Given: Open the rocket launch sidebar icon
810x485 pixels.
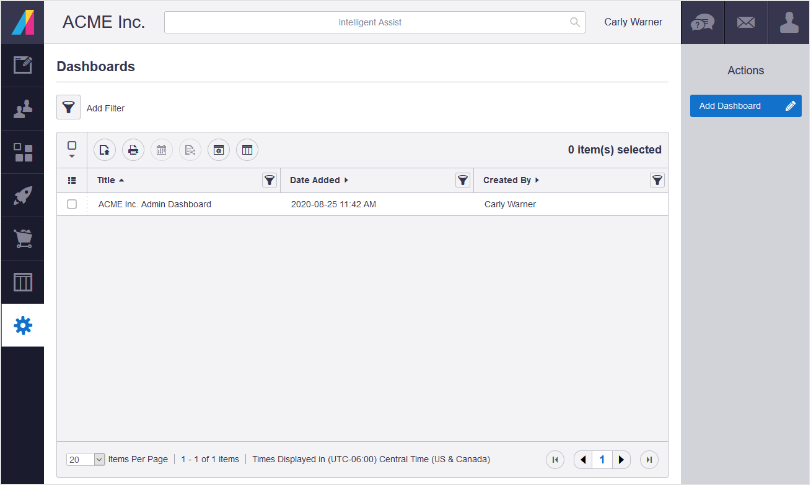Looking at the screenshot, I should pos(22,195).
